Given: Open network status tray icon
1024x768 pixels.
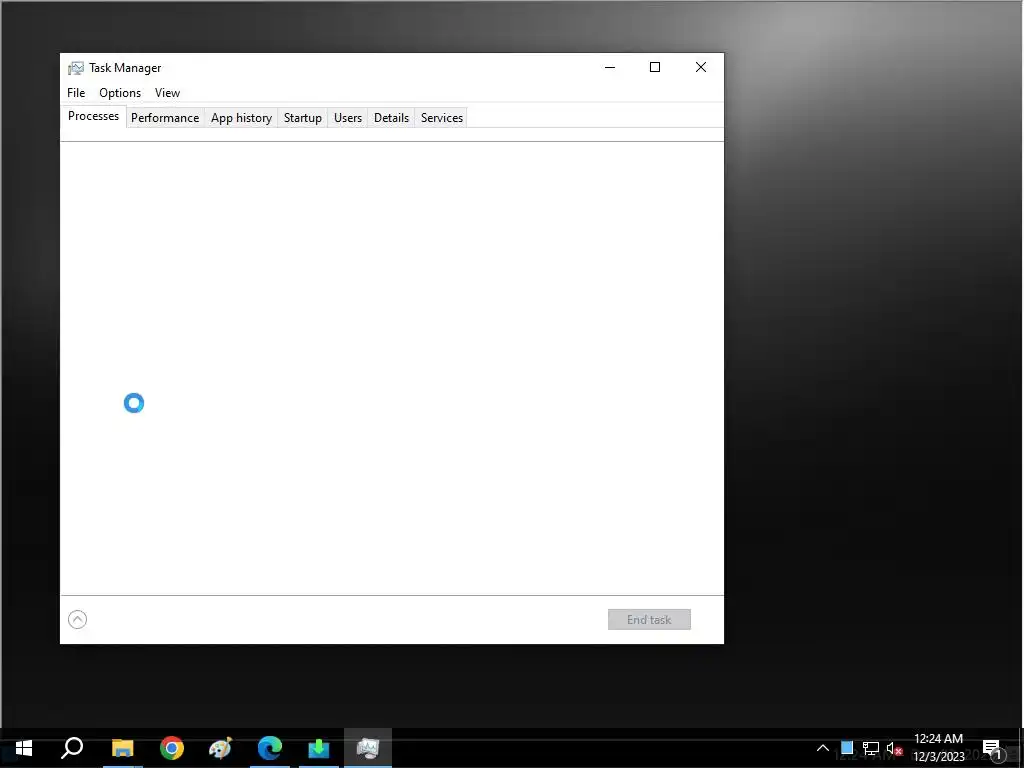Looking at the screenshot, I should click(x=871, y=748).
